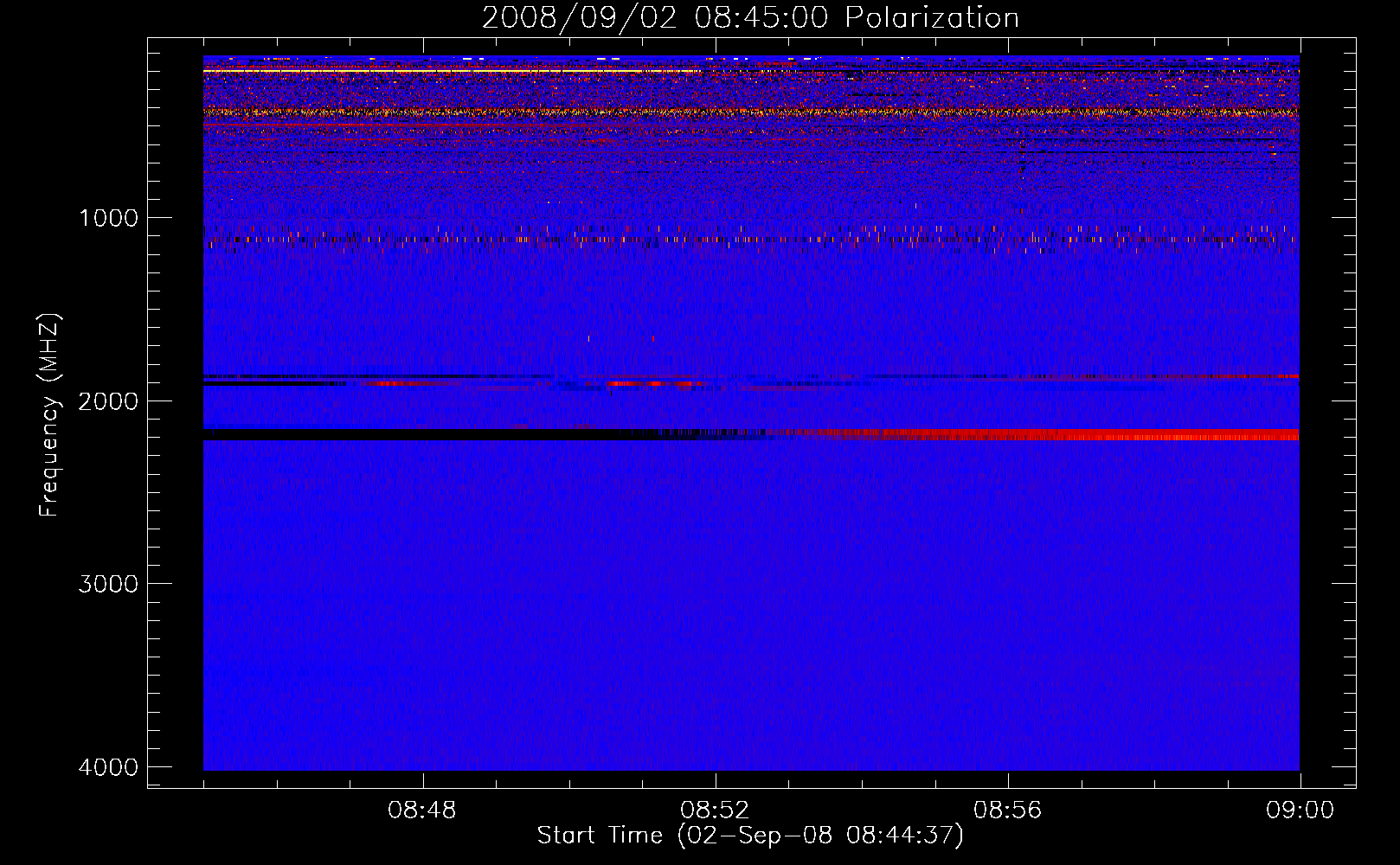
Task: Click the 1000 frequency tick label
Action: [108, 218]
